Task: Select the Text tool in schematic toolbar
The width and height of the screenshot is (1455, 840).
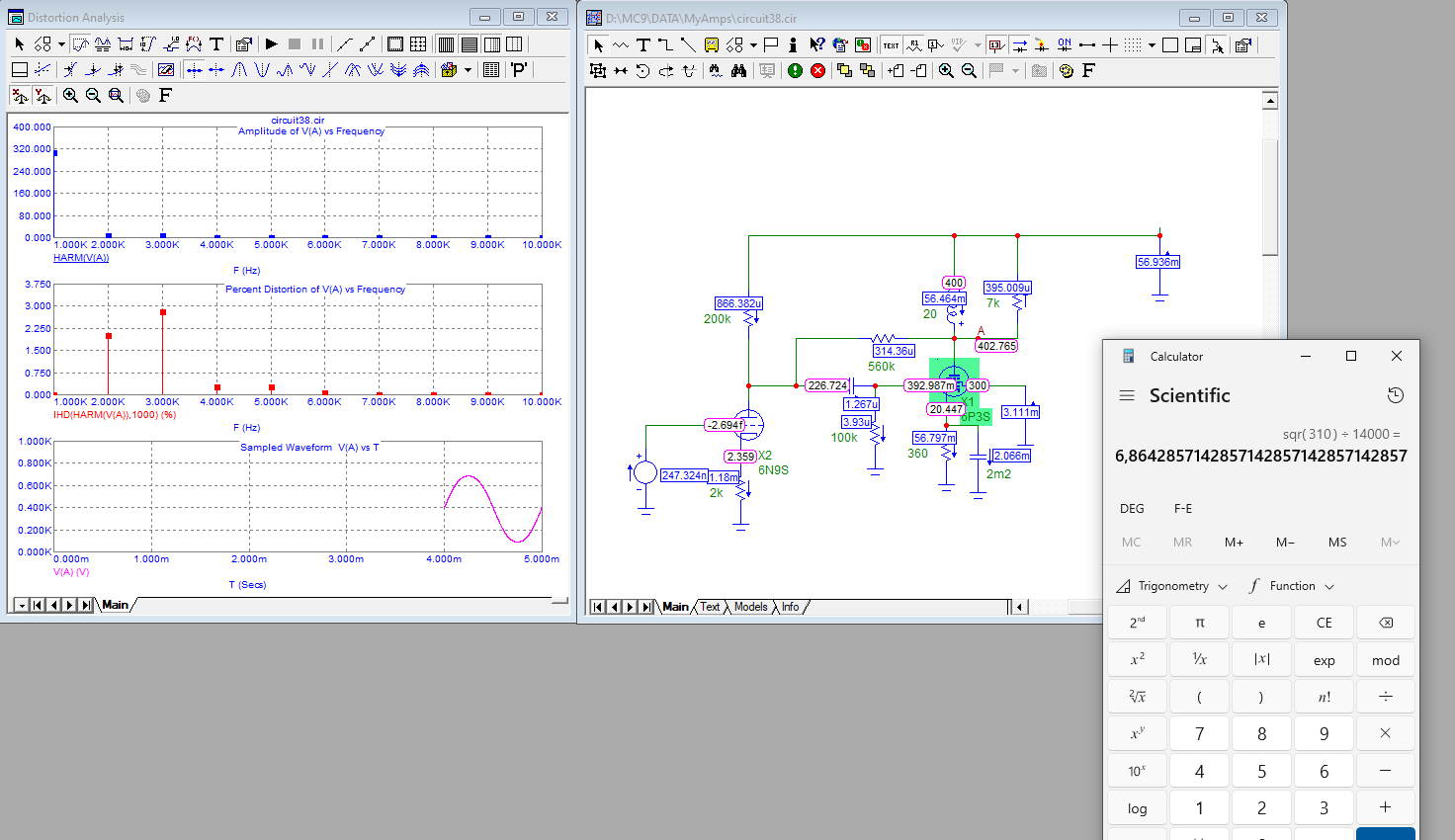Action: [642, 45]
